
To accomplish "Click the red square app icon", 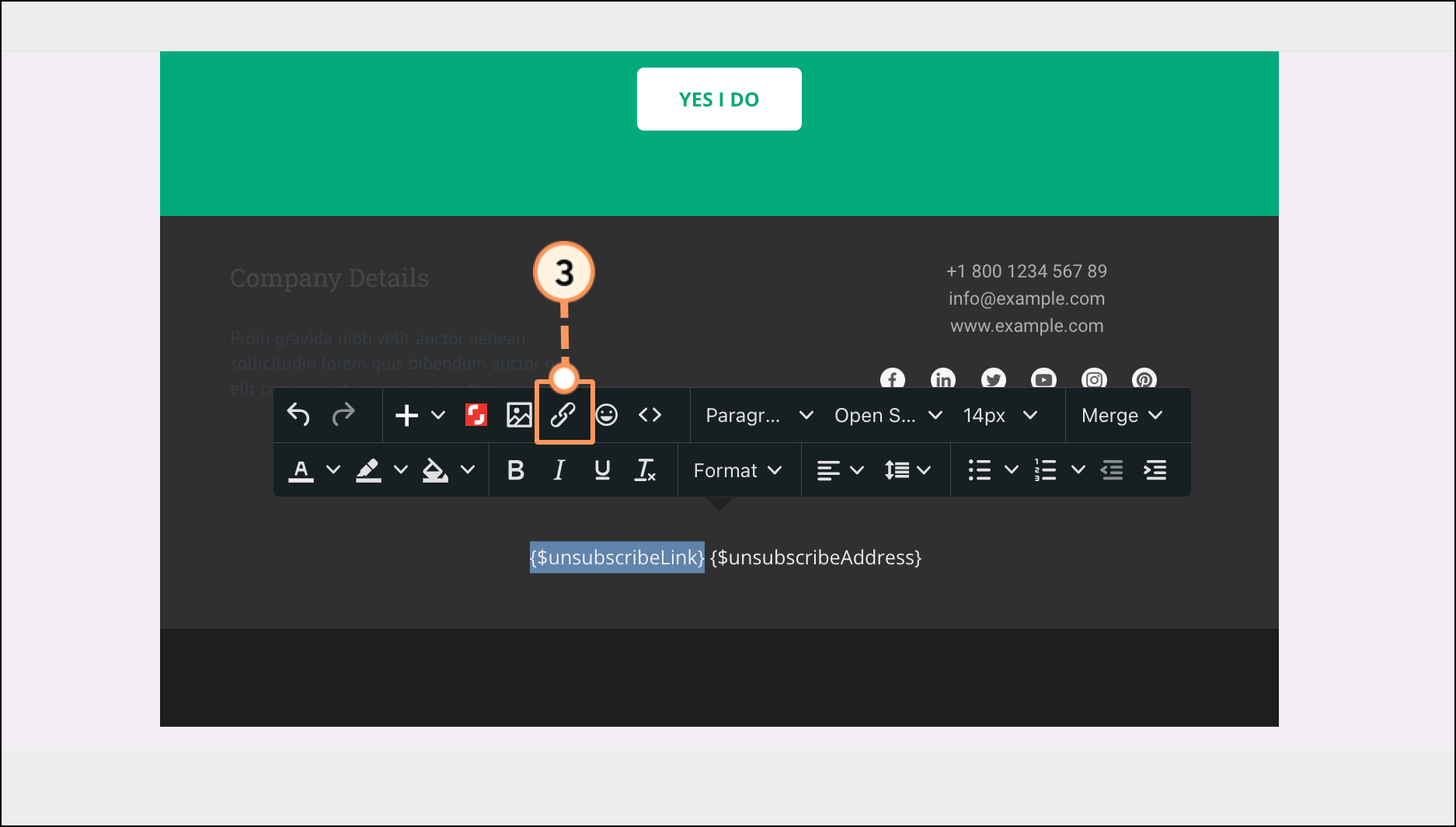I will point(476,415).
